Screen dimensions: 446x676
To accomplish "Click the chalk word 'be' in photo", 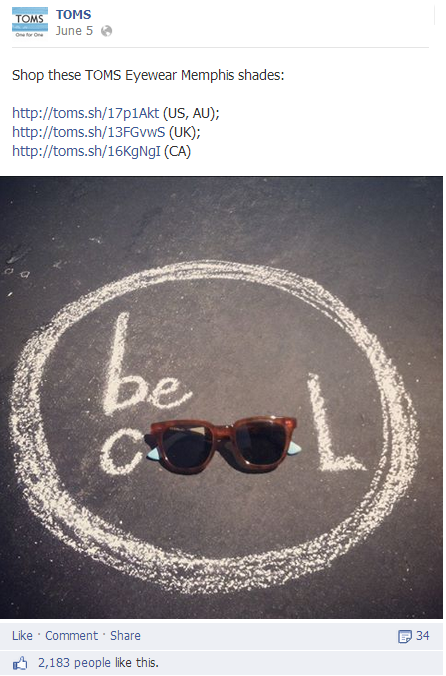I will 144,364.
